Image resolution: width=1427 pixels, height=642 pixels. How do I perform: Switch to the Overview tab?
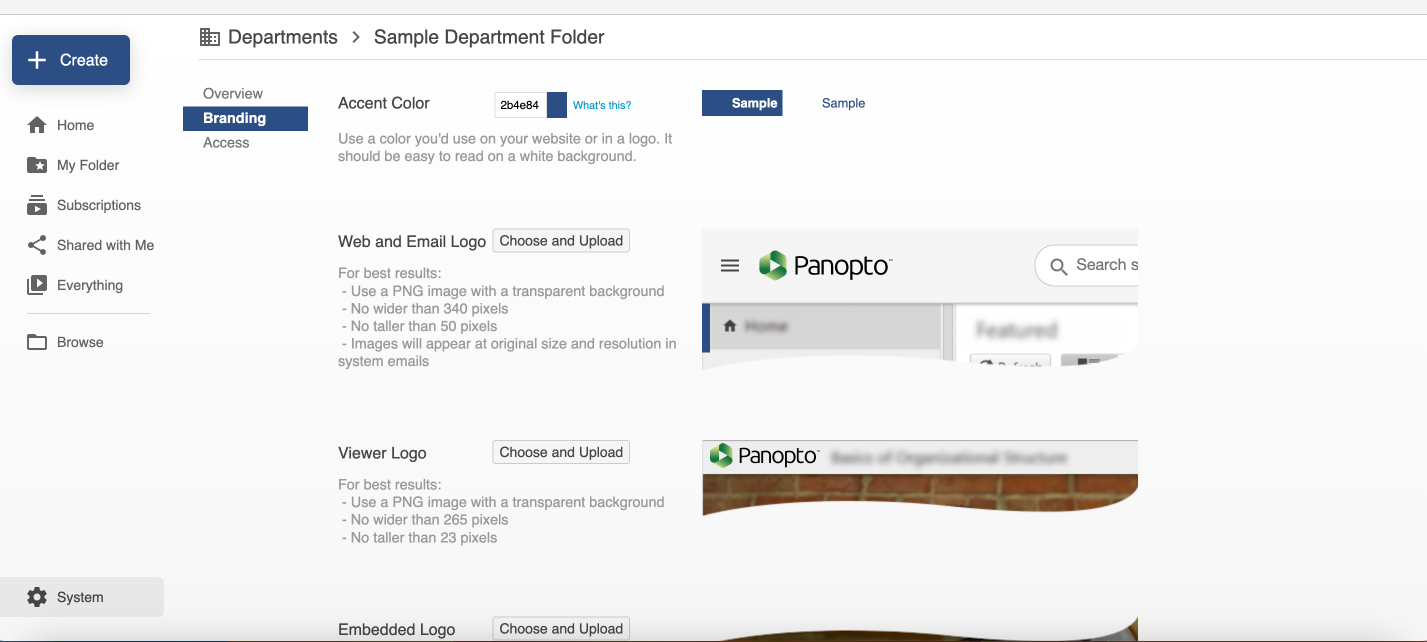click(233, 93)
